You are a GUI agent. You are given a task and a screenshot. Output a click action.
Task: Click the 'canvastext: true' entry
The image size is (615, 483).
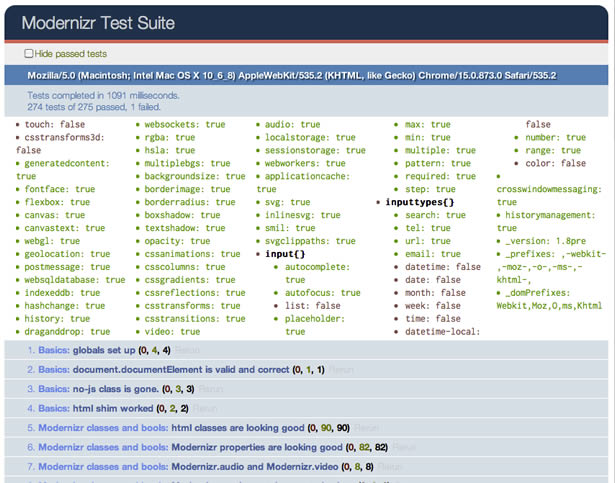tap(65, 228)
